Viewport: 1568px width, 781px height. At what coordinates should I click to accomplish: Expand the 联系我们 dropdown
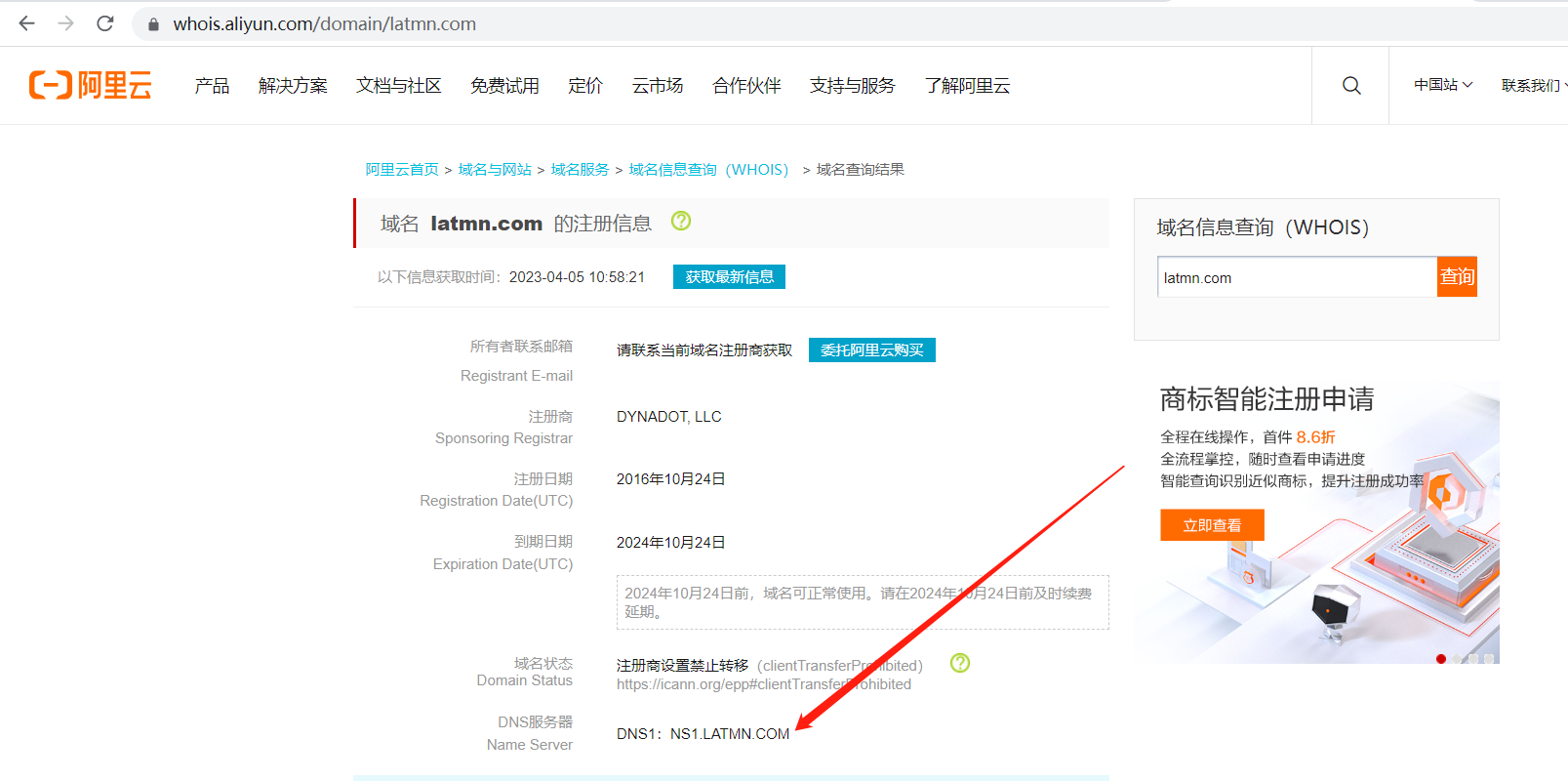(x=1533, y=86)
